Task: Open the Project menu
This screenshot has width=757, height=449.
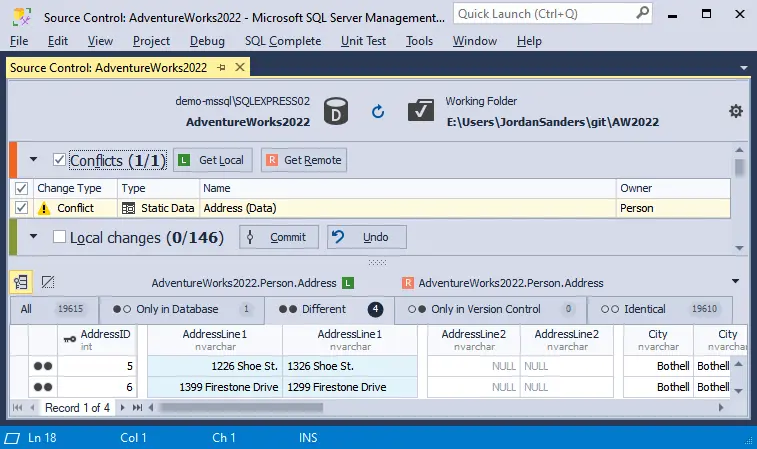Action: (x=151, y=41)
